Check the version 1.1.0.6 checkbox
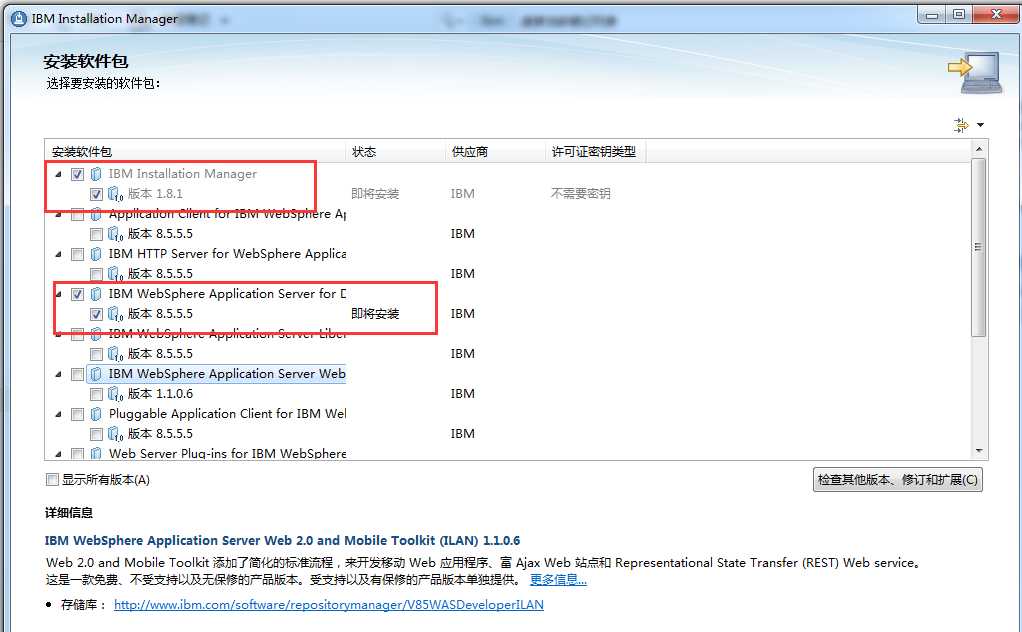The image size is (1022, 632). [96, 394]
